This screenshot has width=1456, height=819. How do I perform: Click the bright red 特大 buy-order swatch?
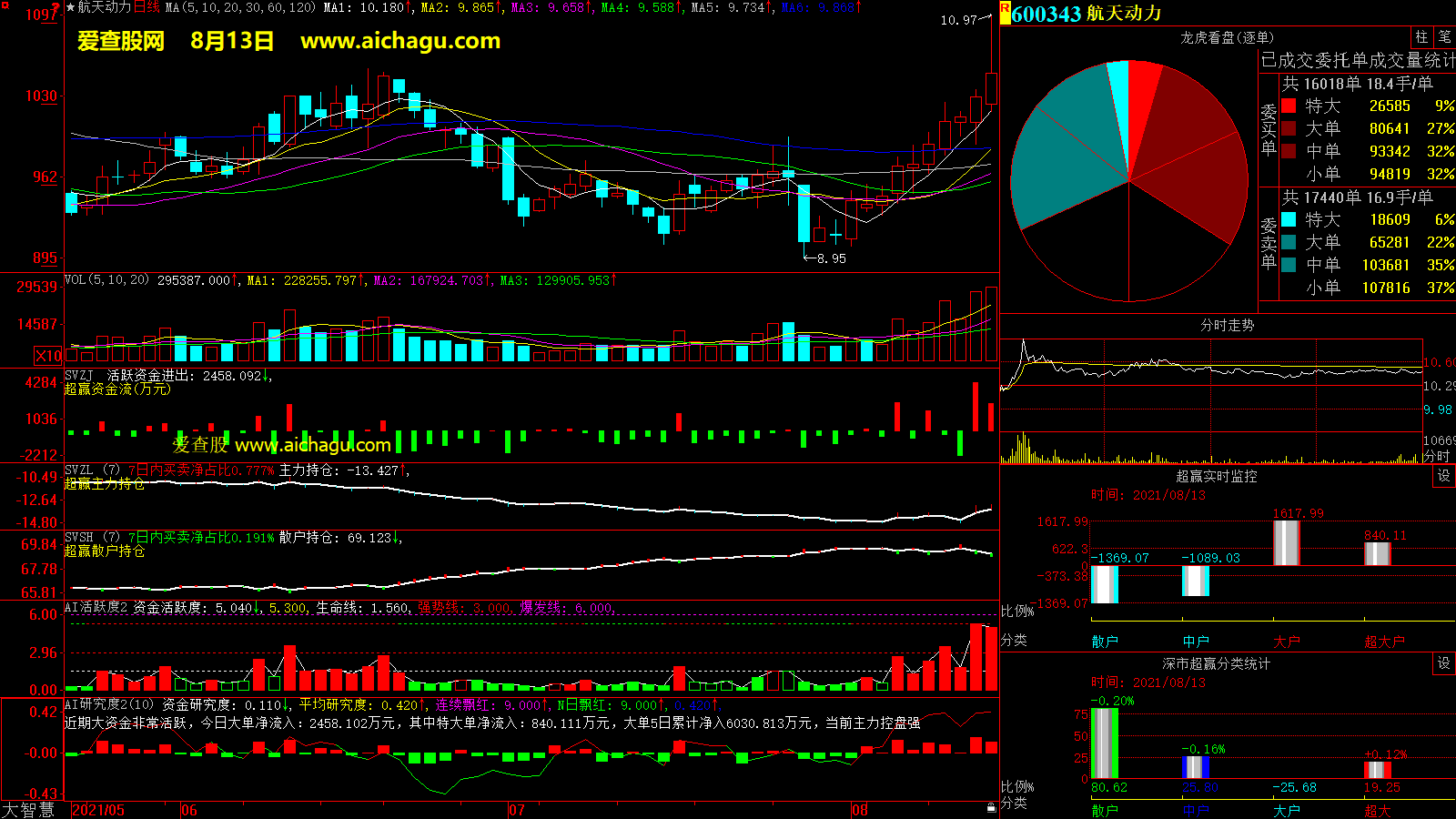coord(1289,106)
